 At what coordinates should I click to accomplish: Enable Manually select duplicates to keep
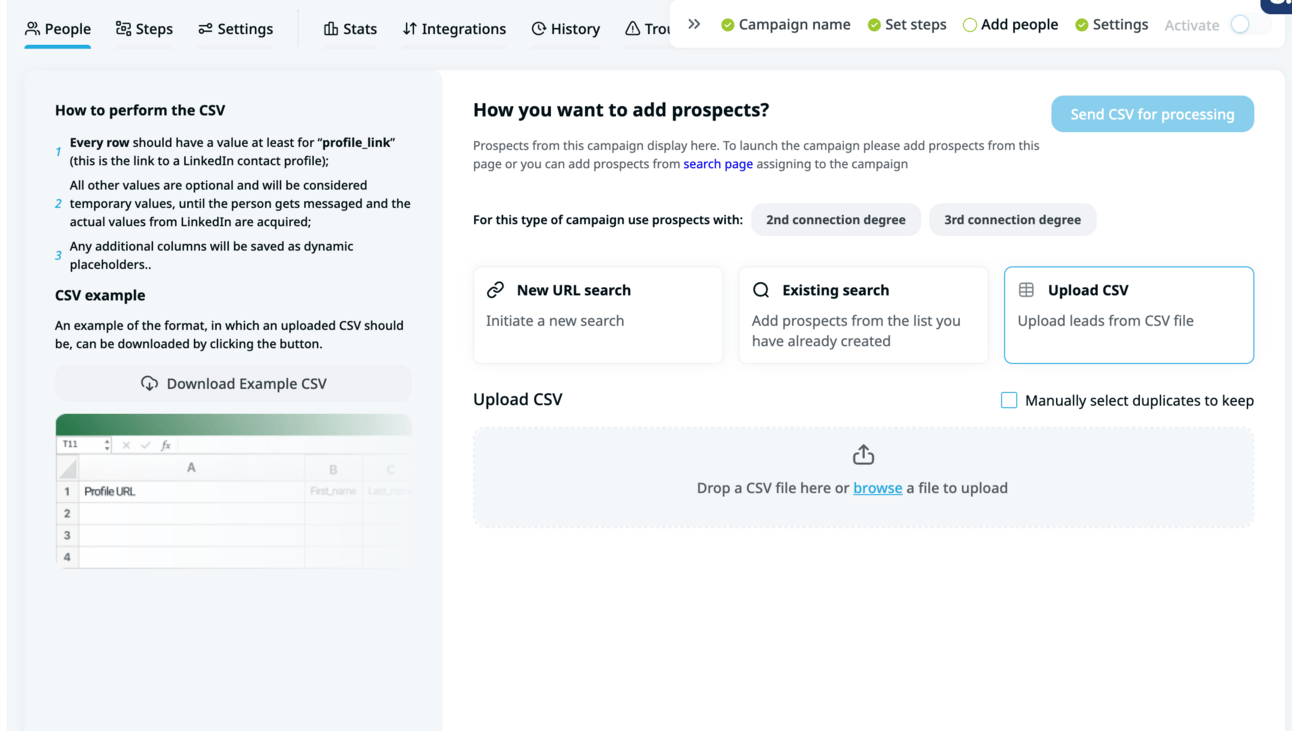pos(1009,400)
